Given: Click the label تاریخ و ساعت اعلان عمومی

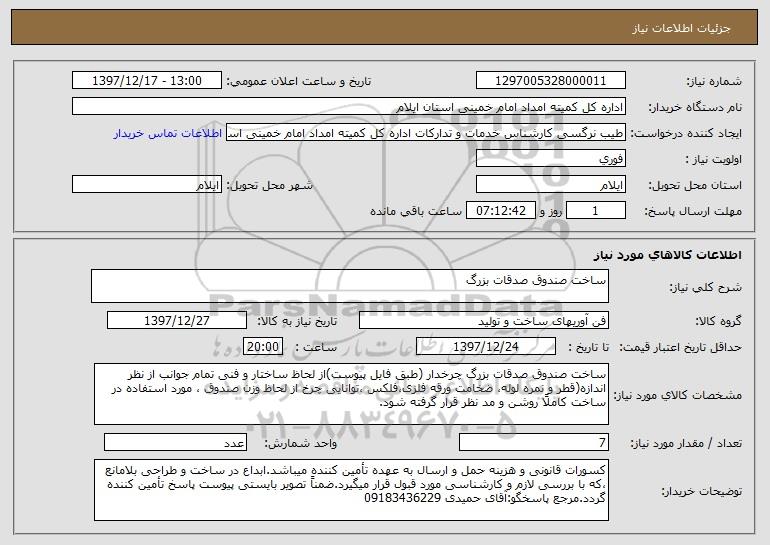Looking at the screenshot, I should click(299, 82).
